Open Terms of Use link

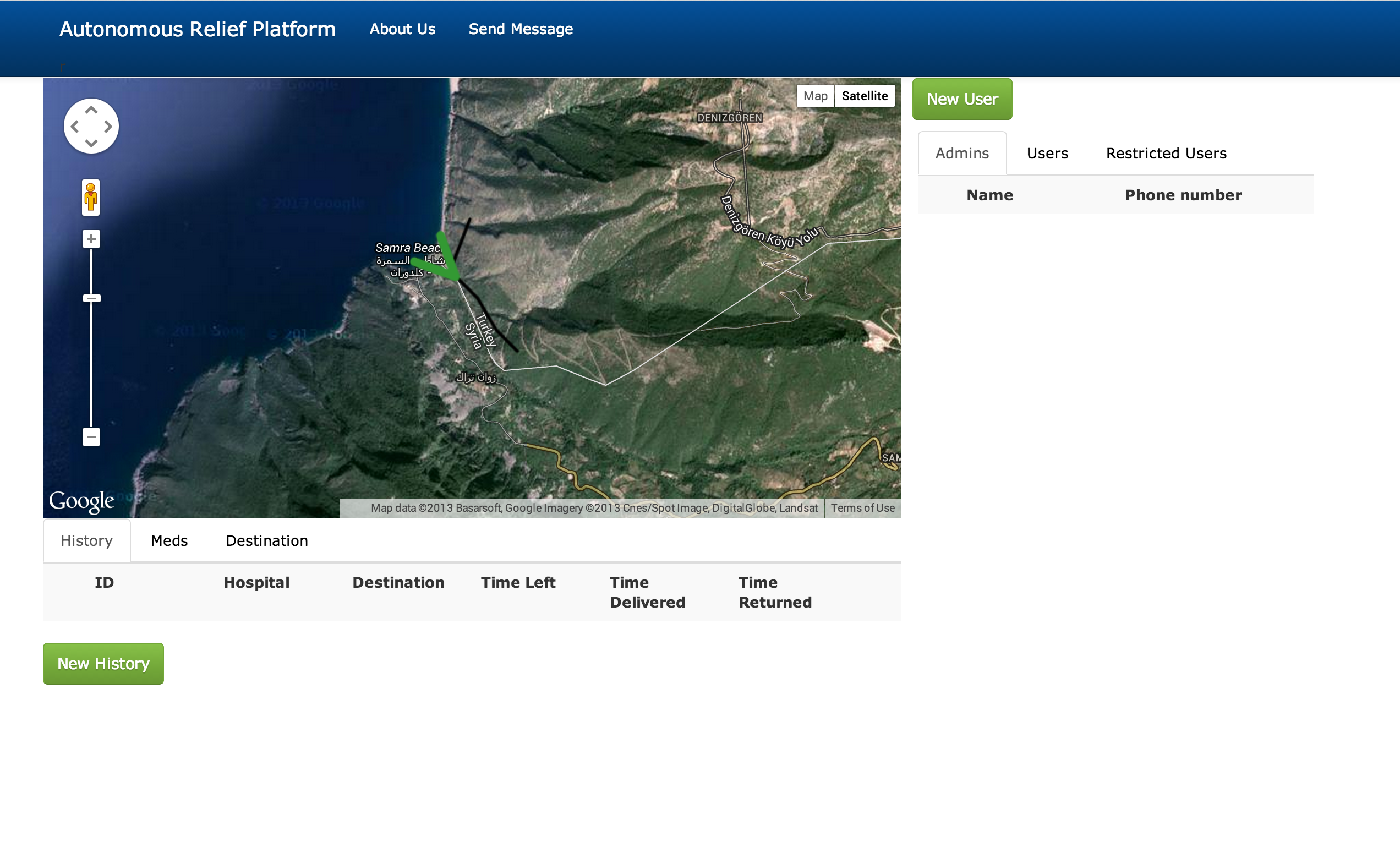862,508
